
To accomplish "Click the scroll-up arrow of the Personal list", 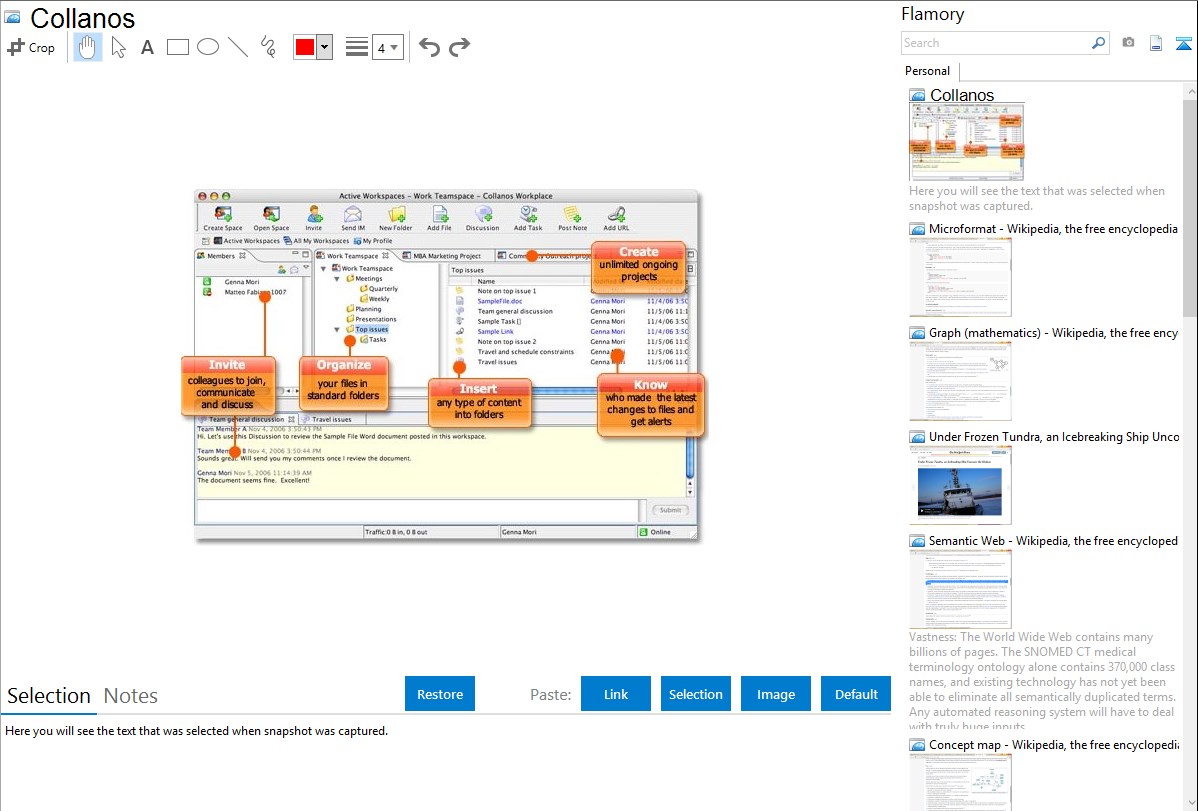I will 1190,91.
